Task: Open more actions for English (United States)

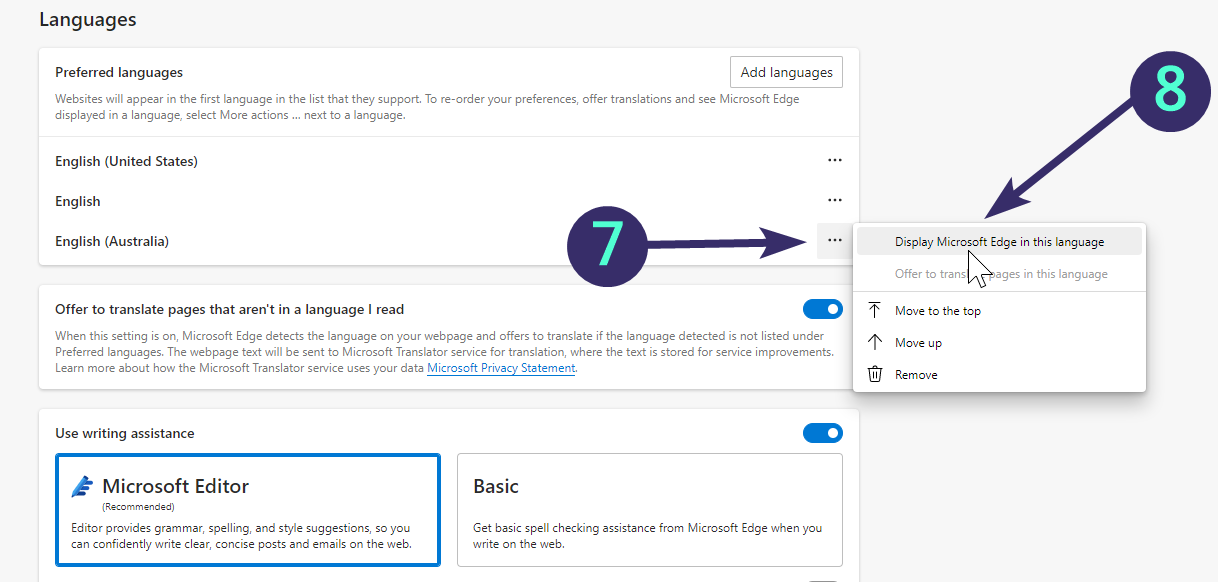Action: click(x=834, y=161)
